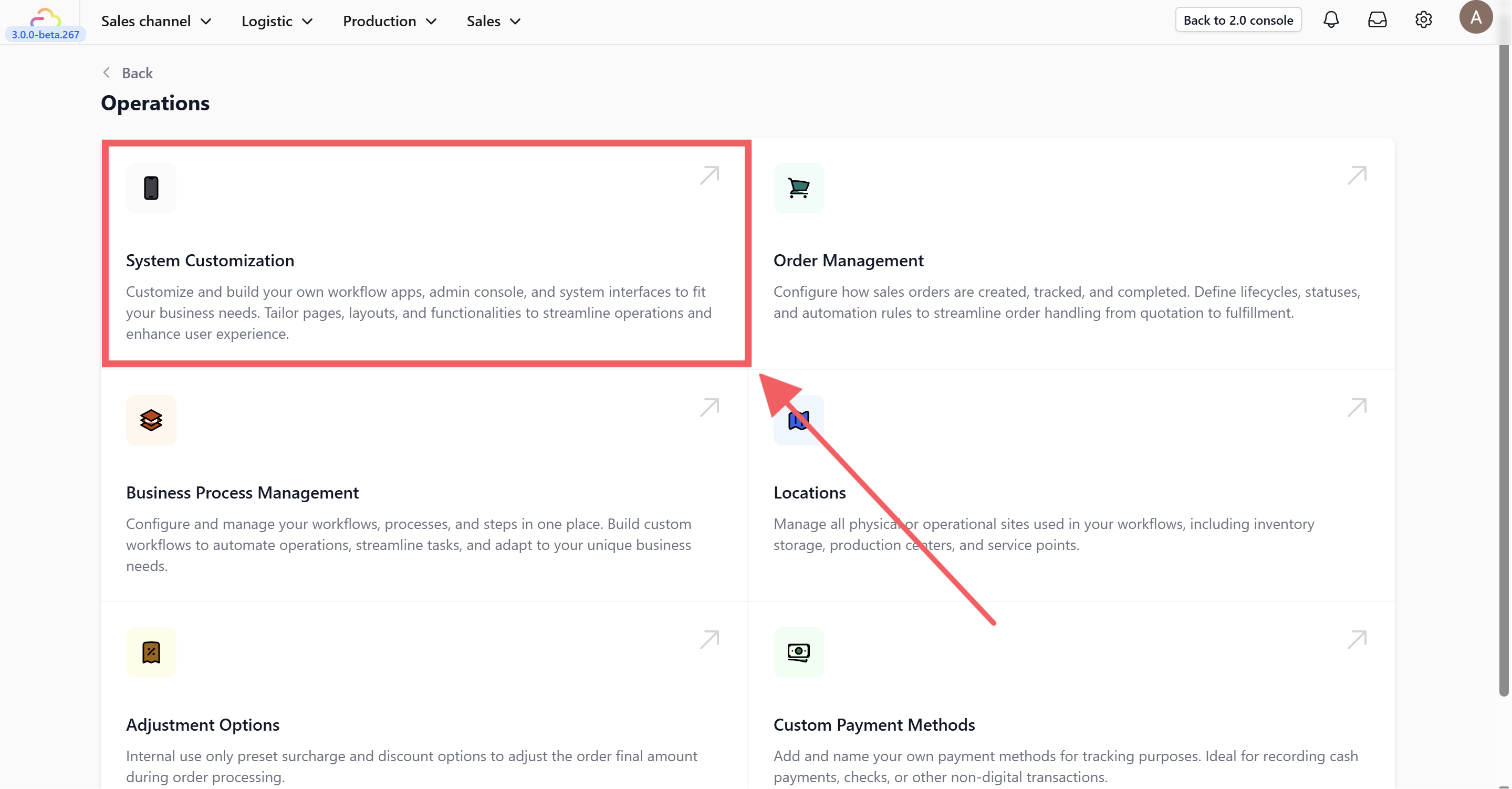Image resolution: width=1512 pixels, height=789 pixels.
Task: Click the user avatar A
Action: pyautogui.click(x=1475, y=18)
